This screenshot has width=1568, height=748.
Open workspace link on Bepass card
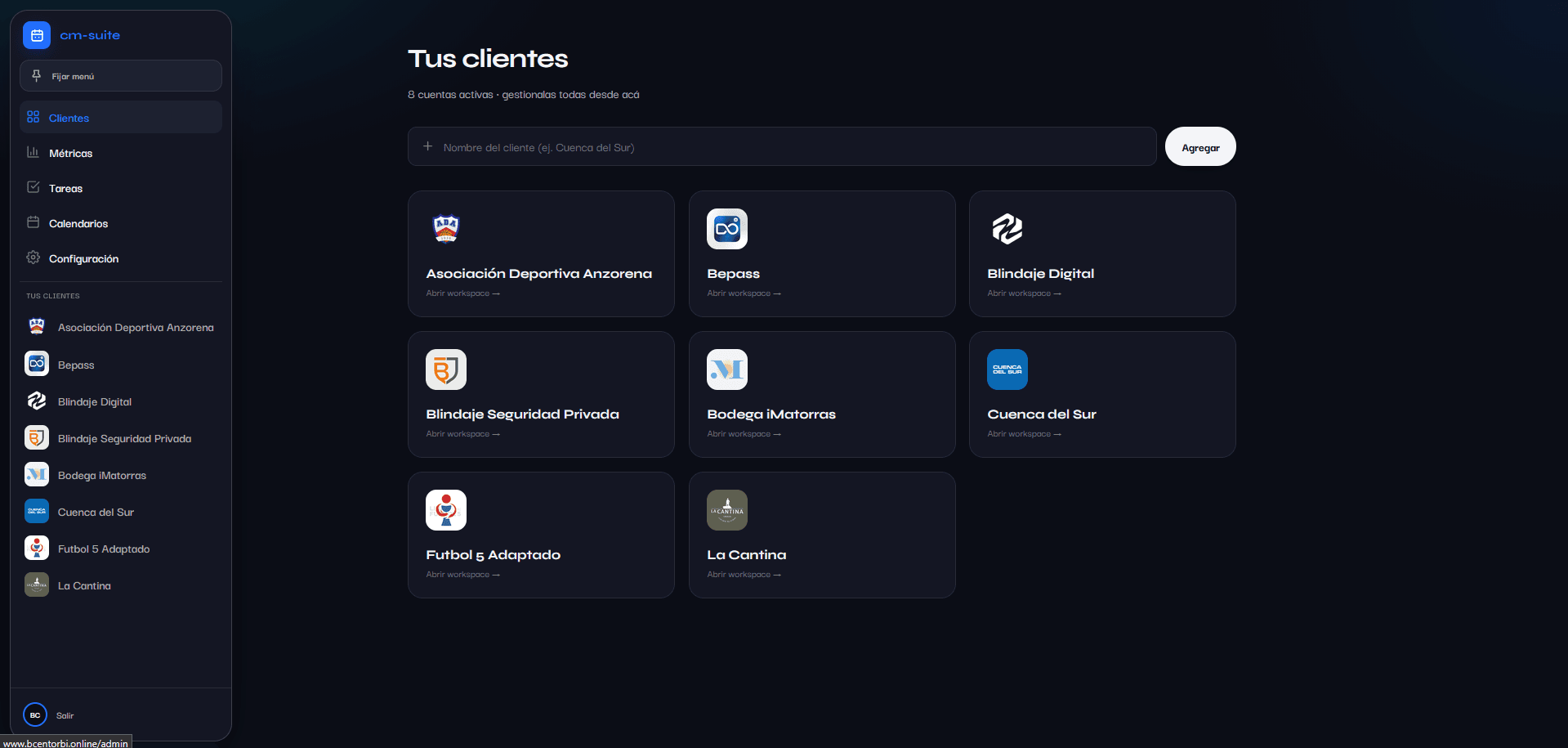pyautogui.click(x=744, y=293)
